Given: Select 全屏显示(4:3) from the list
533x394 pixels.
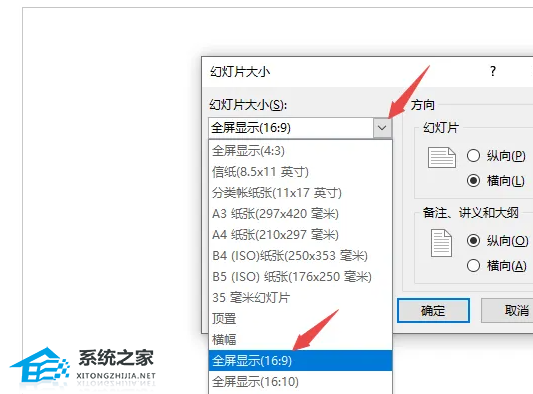Looking at the screenshot, I should [x=300, y=151].
